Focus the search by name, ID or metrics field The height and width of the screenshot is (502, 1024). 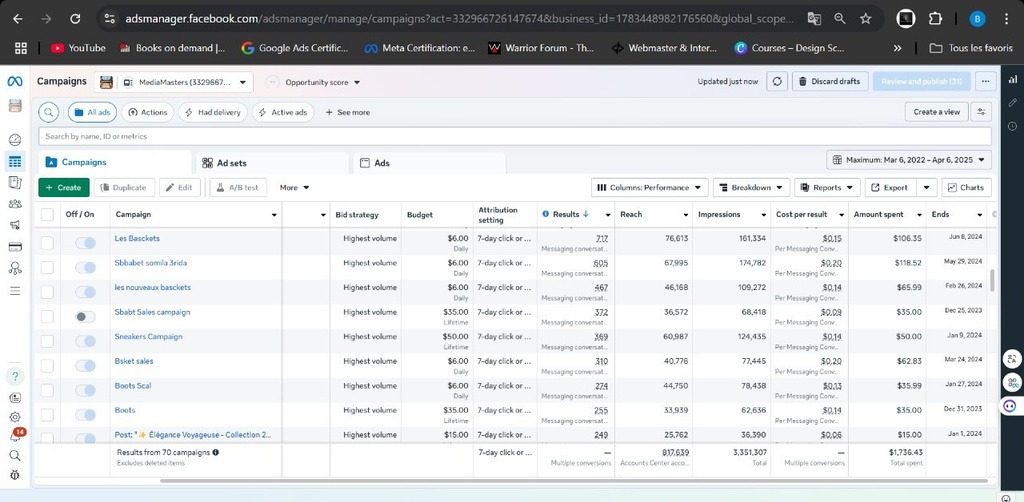pos(515,136)
